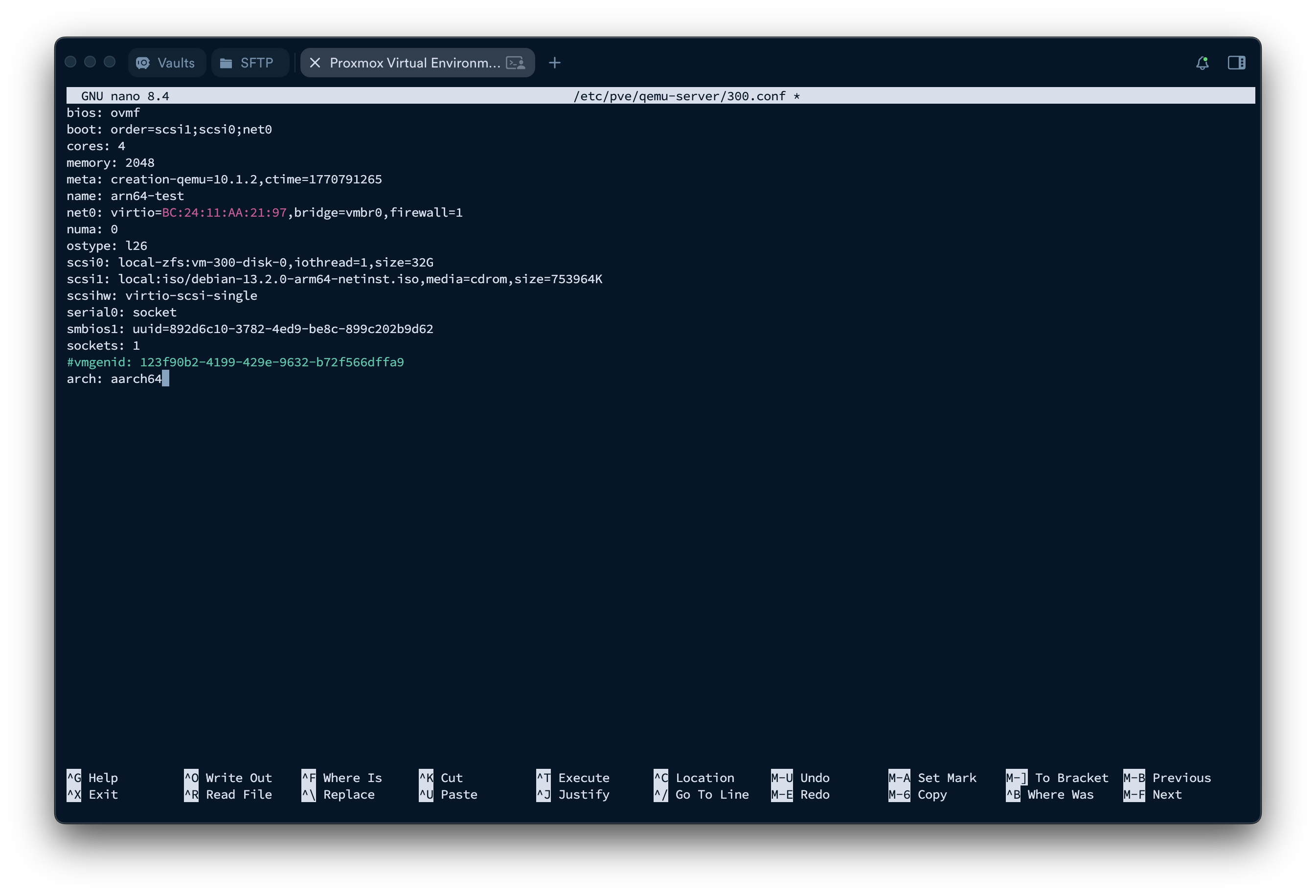Image resolution: width=1316 pixels, height=896 pixels.
Task: Click the plus icon for new tab
Action: tap(554, 63)
